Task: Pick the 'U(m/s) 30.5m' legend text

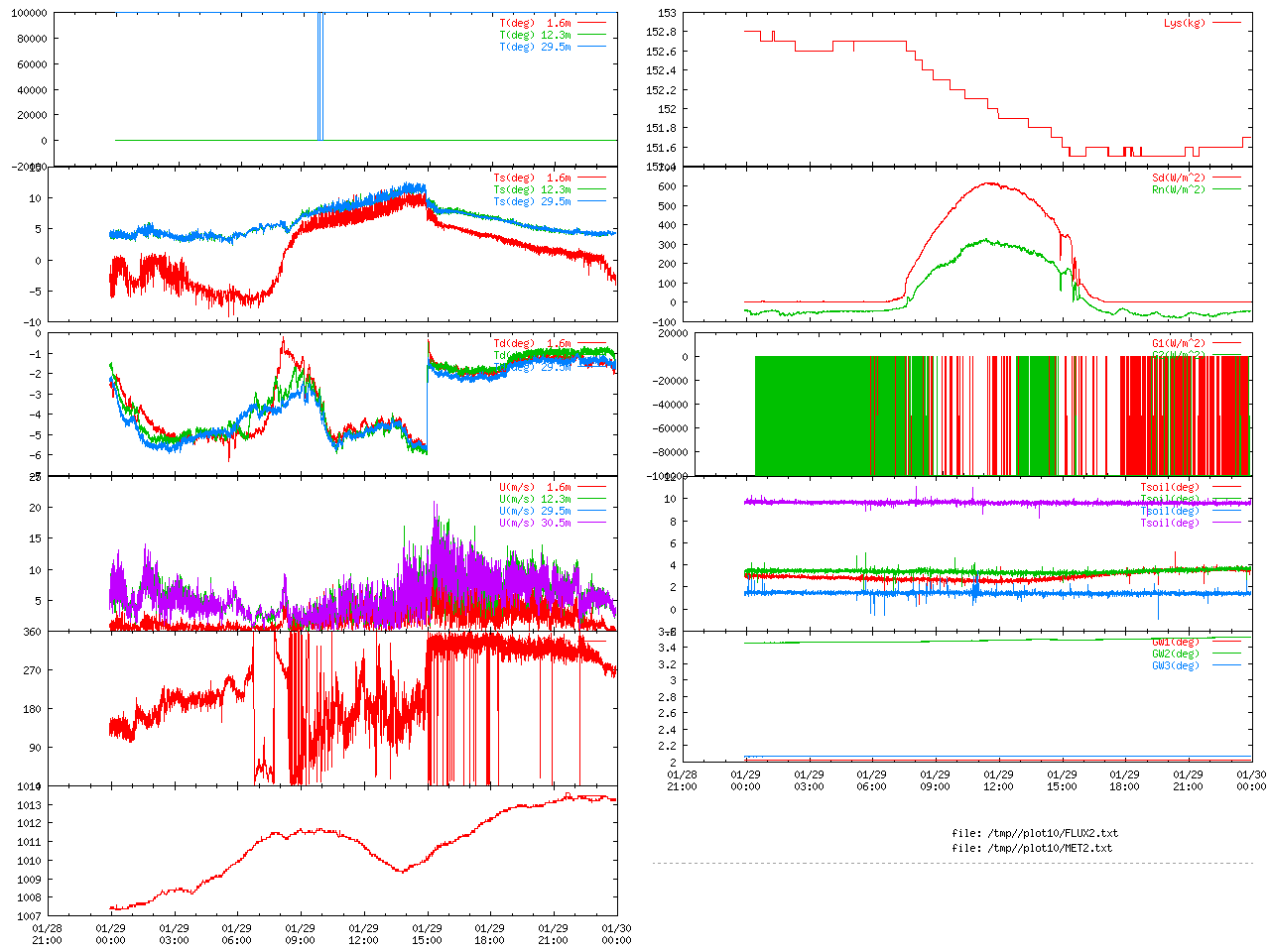Action: (x=535, y=523)
